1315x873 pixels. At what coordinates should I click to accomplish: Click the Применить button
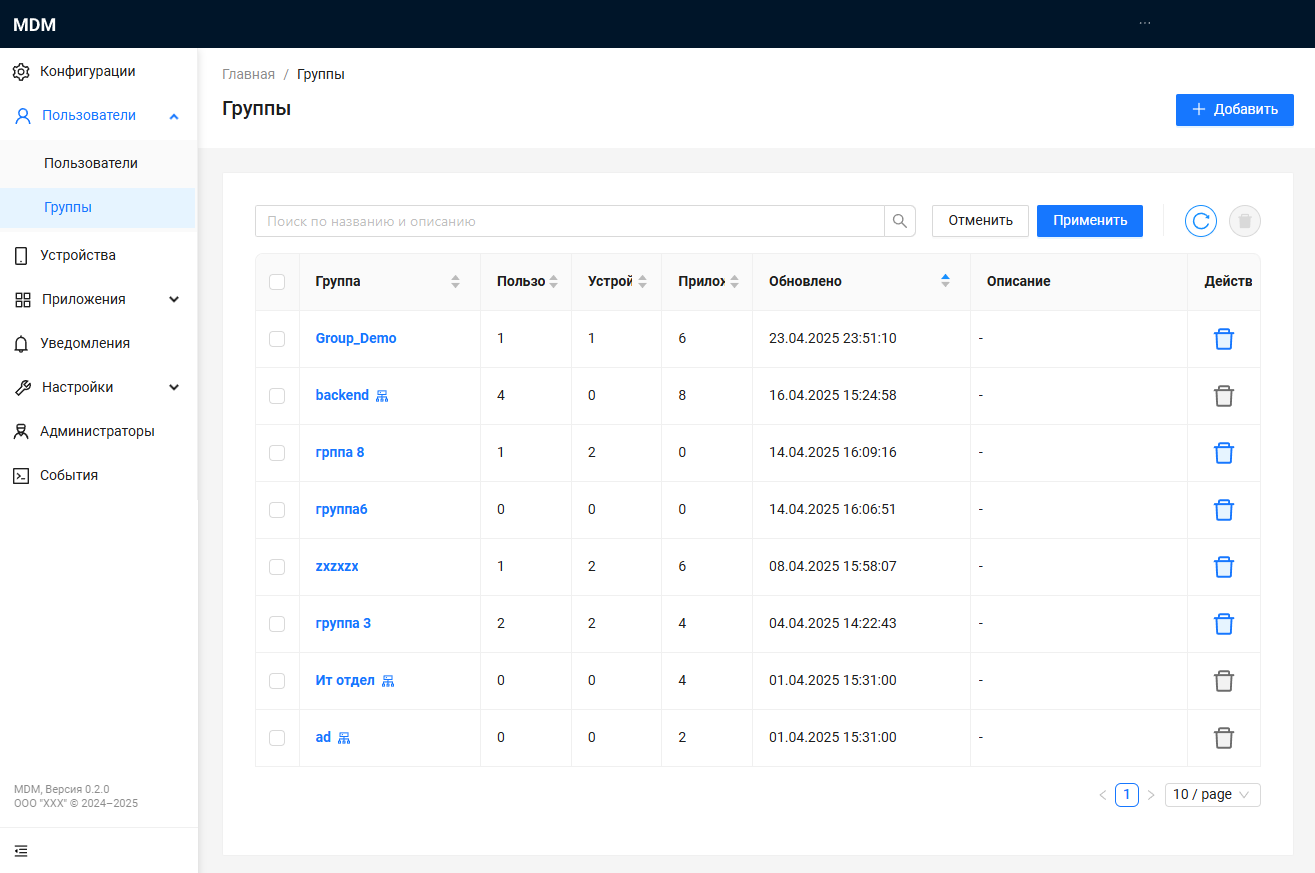(1089, 221)
